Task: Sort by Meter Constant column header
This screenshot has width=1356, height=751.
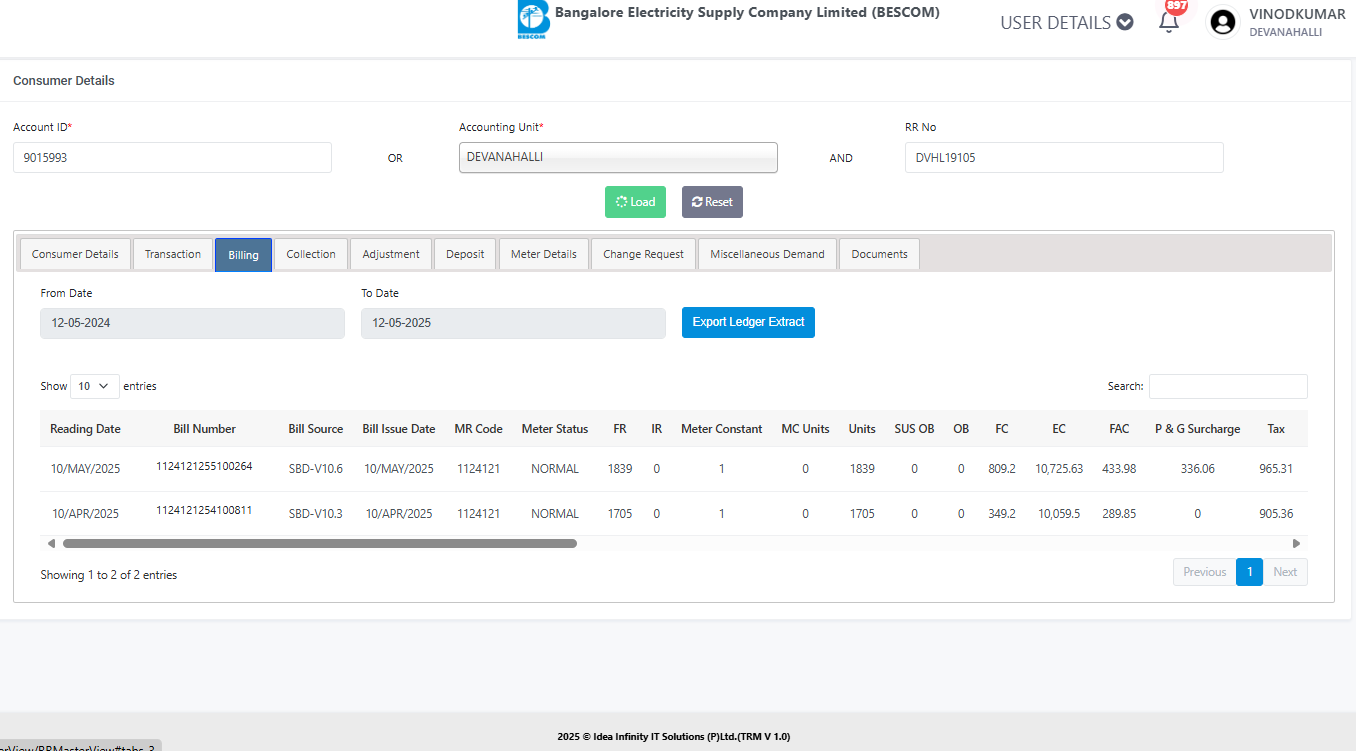Action: pos(722,429)
